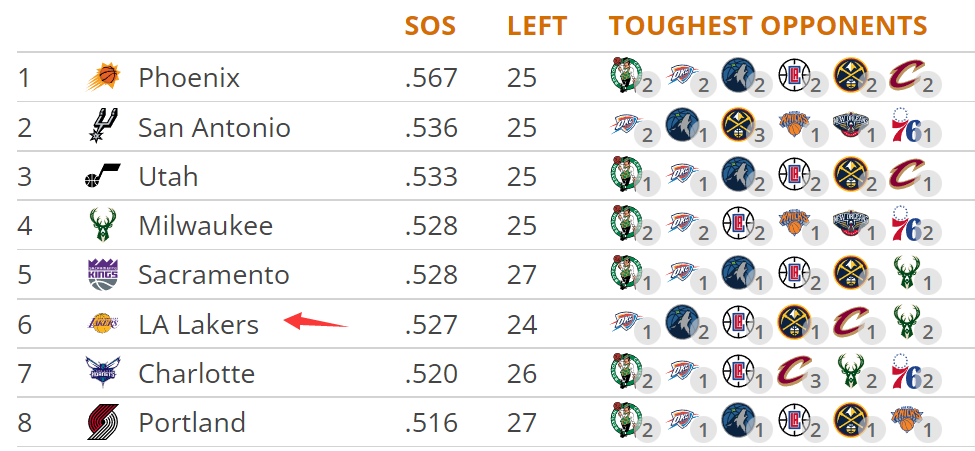Sort by the LEFT column header
The image size is (975, 451).
click(x=537, y=26)
